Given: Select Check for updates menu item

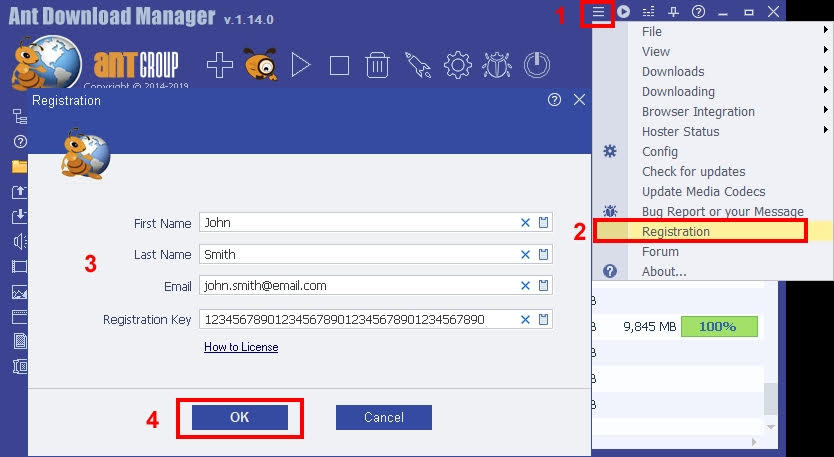Looking at the screenshot, I should click(x=712, y=171).
